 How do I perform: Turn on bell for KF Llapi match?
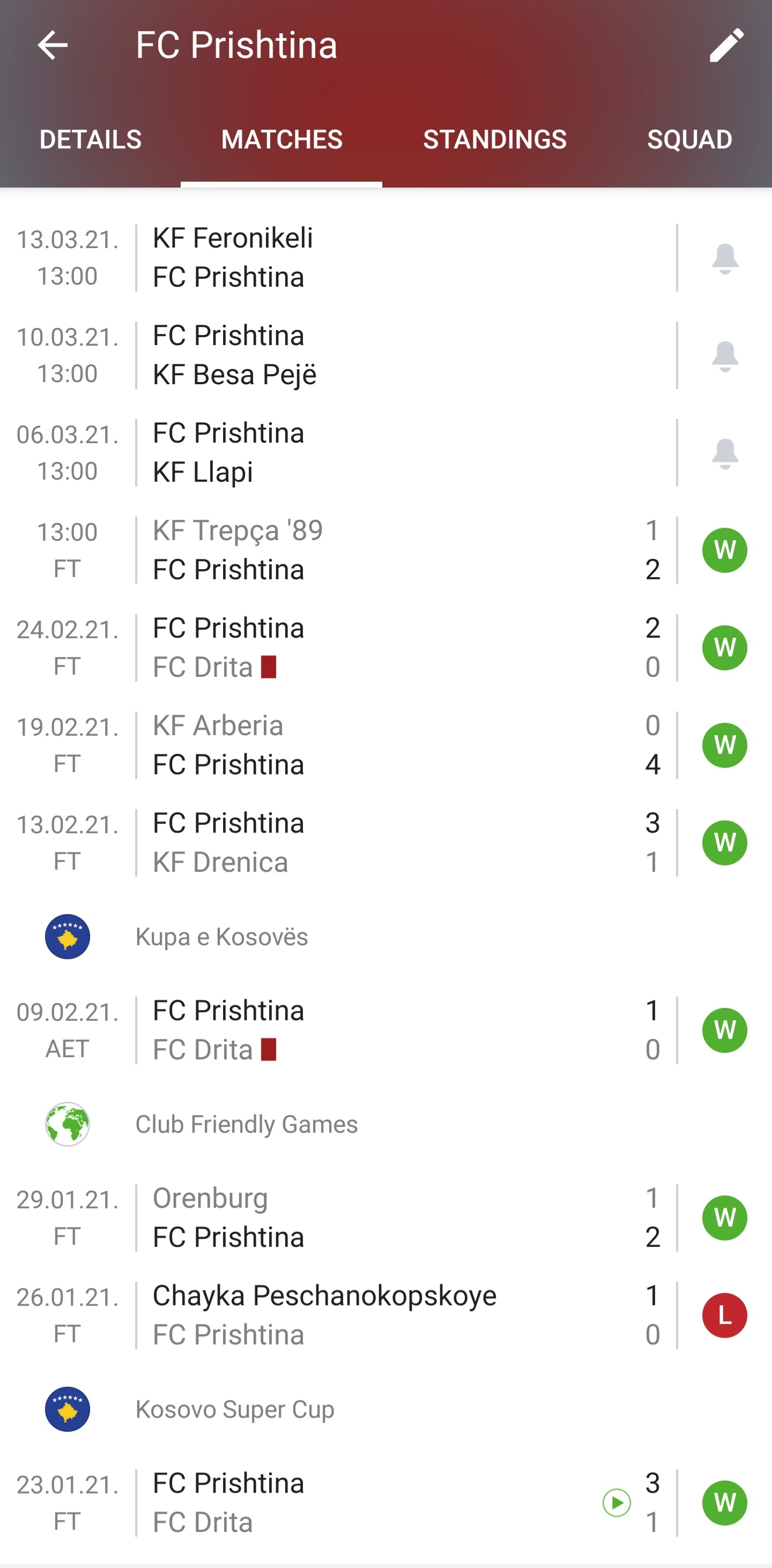point(724,453)
